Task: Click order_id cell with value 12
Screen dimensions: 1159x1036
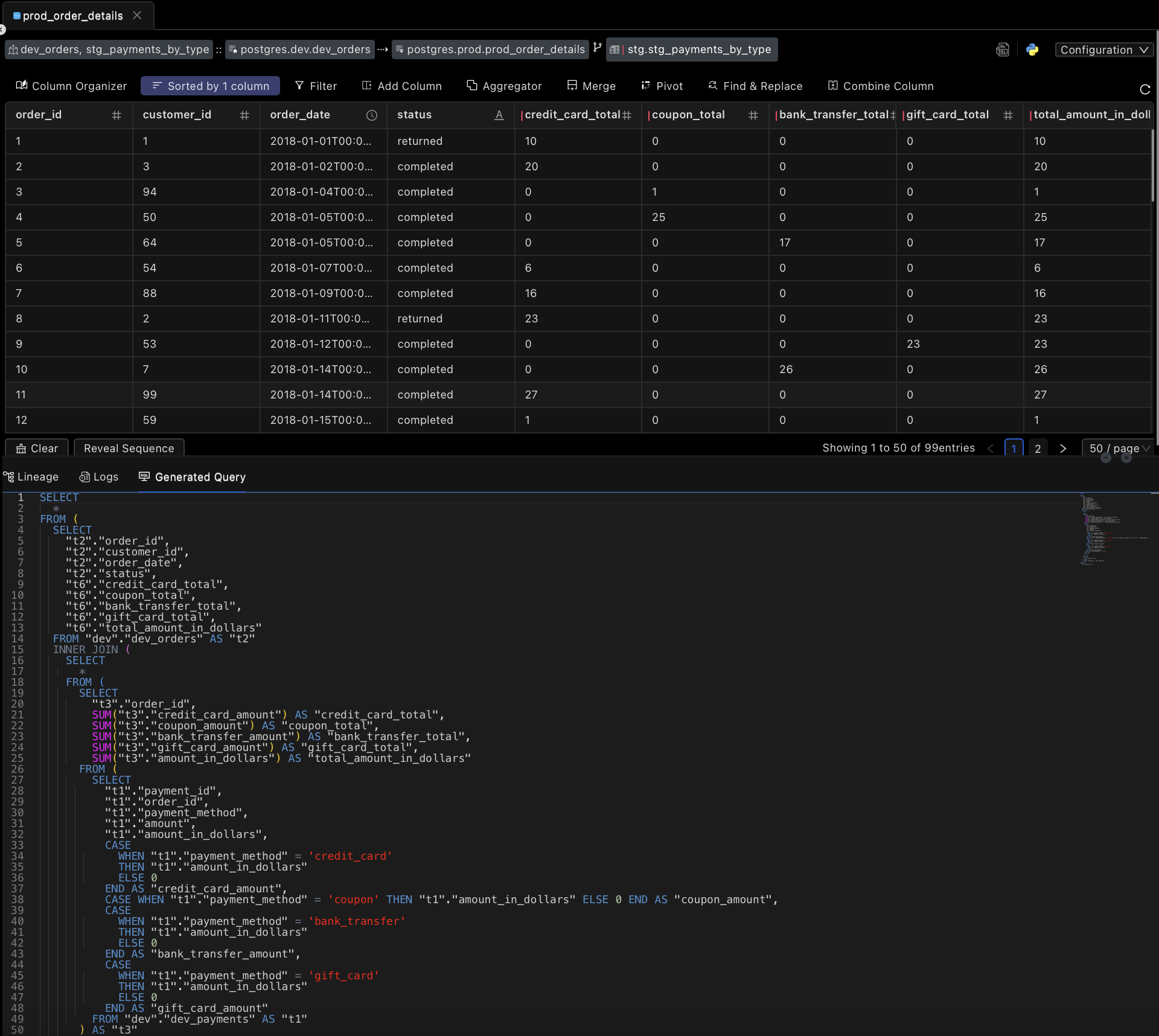Action: pos(69,420)
